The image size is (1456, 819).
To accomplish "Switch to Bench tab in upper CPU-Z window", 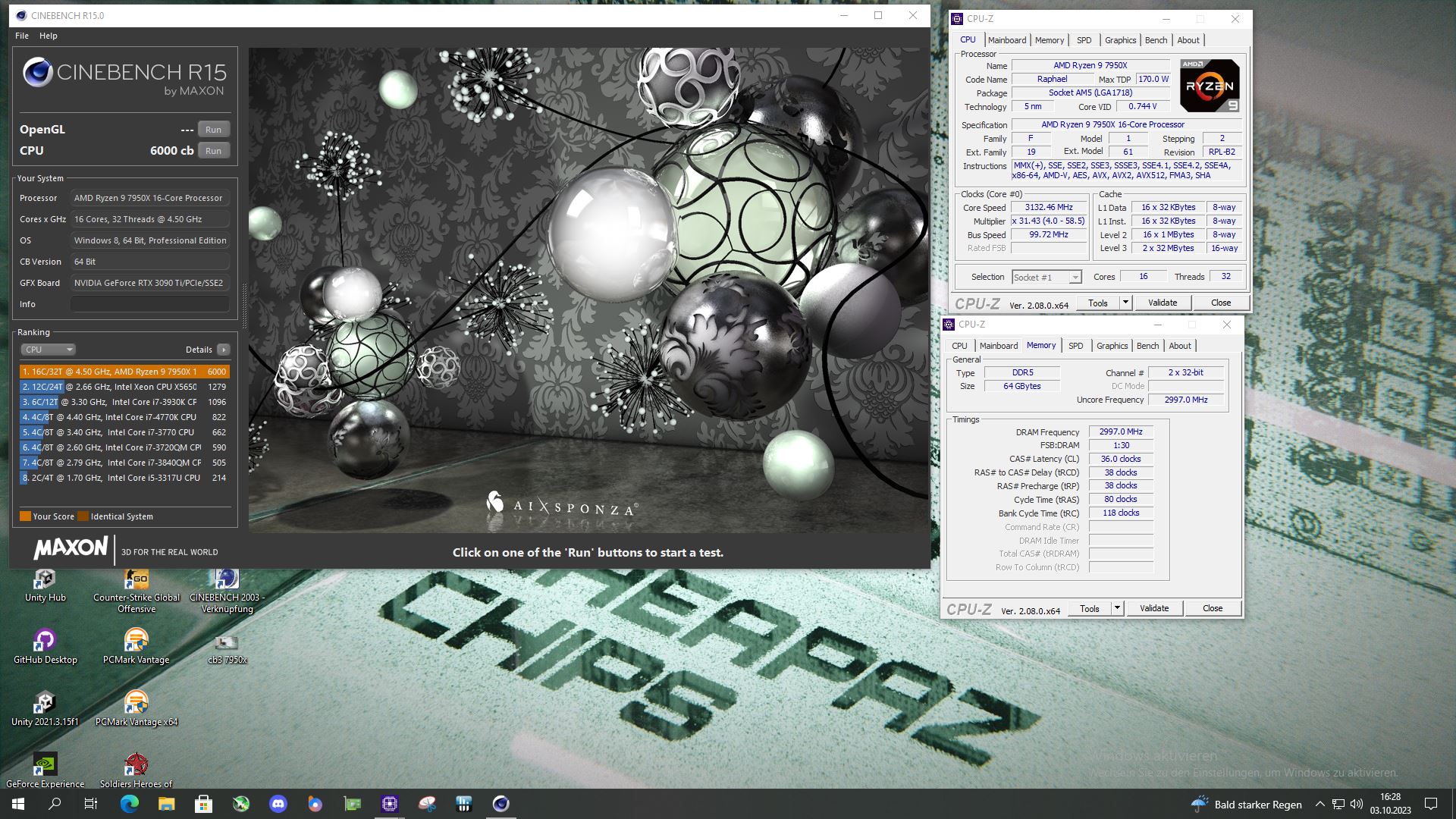I will tap(1156, 40).
